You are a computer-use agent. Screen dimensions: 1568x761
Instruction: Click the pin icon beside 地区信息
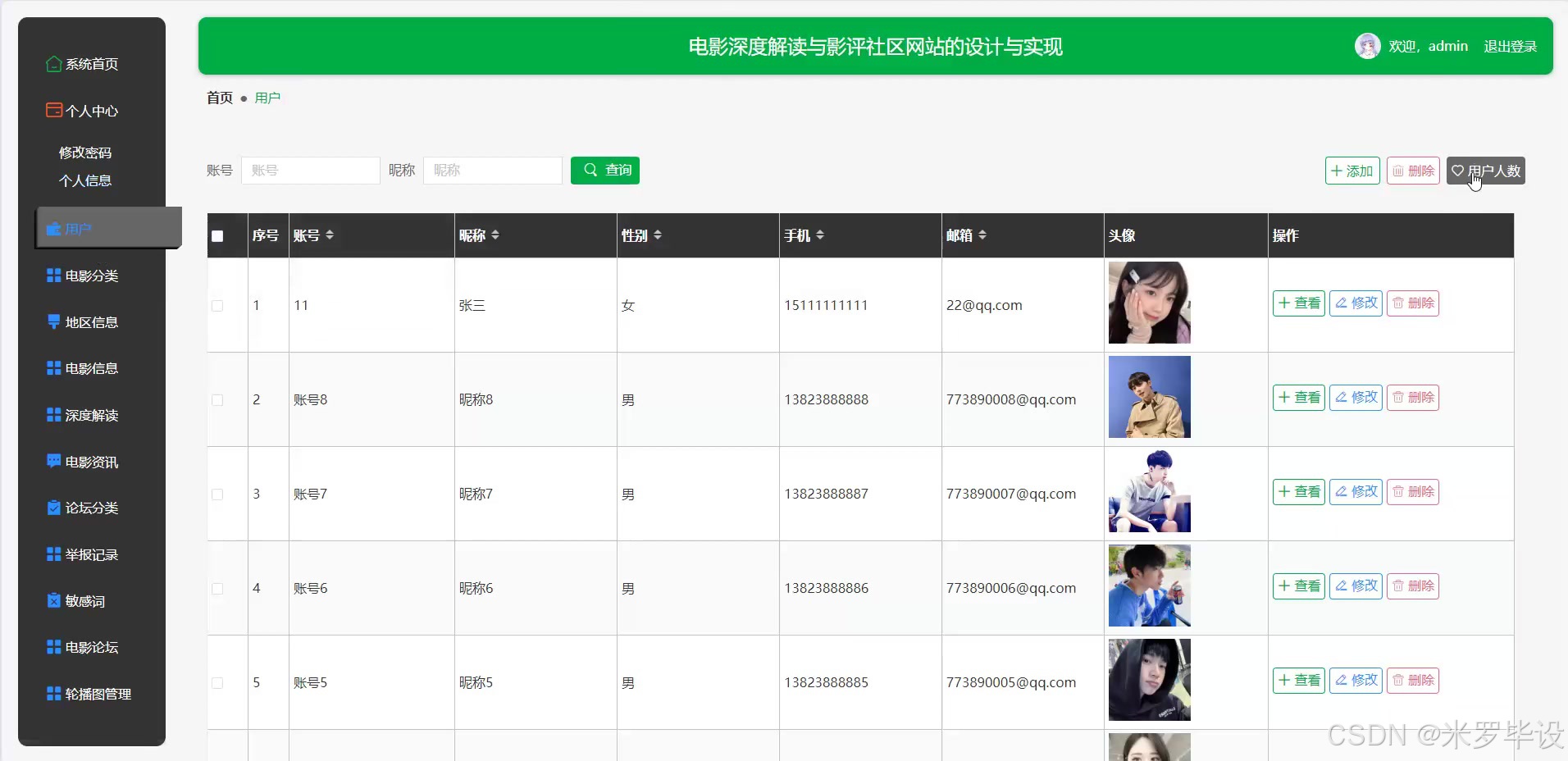point(54,321)
